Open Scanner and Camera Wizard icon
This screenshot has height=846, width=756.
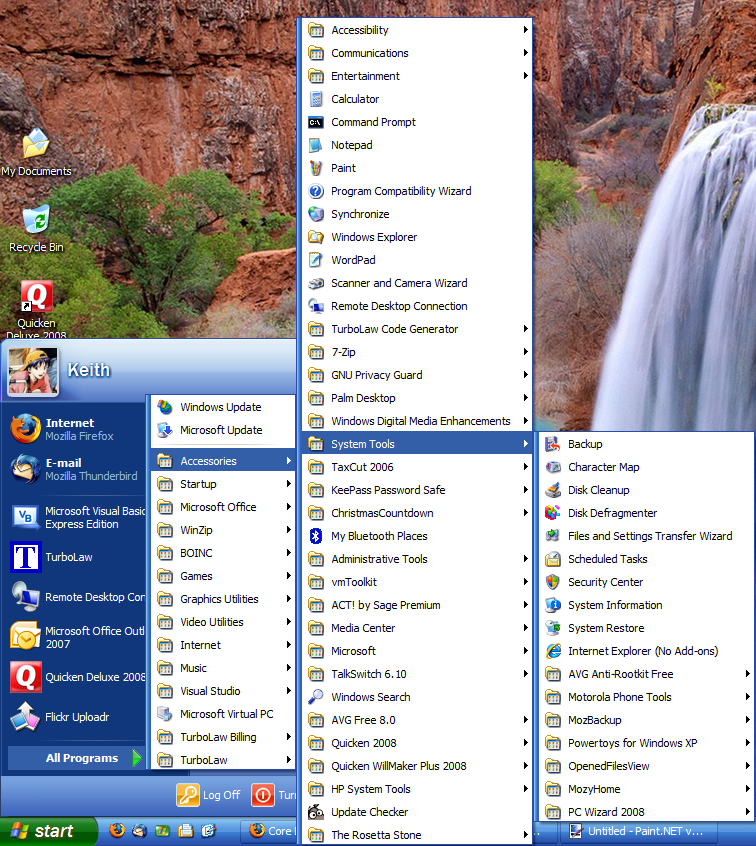[316, 283]
